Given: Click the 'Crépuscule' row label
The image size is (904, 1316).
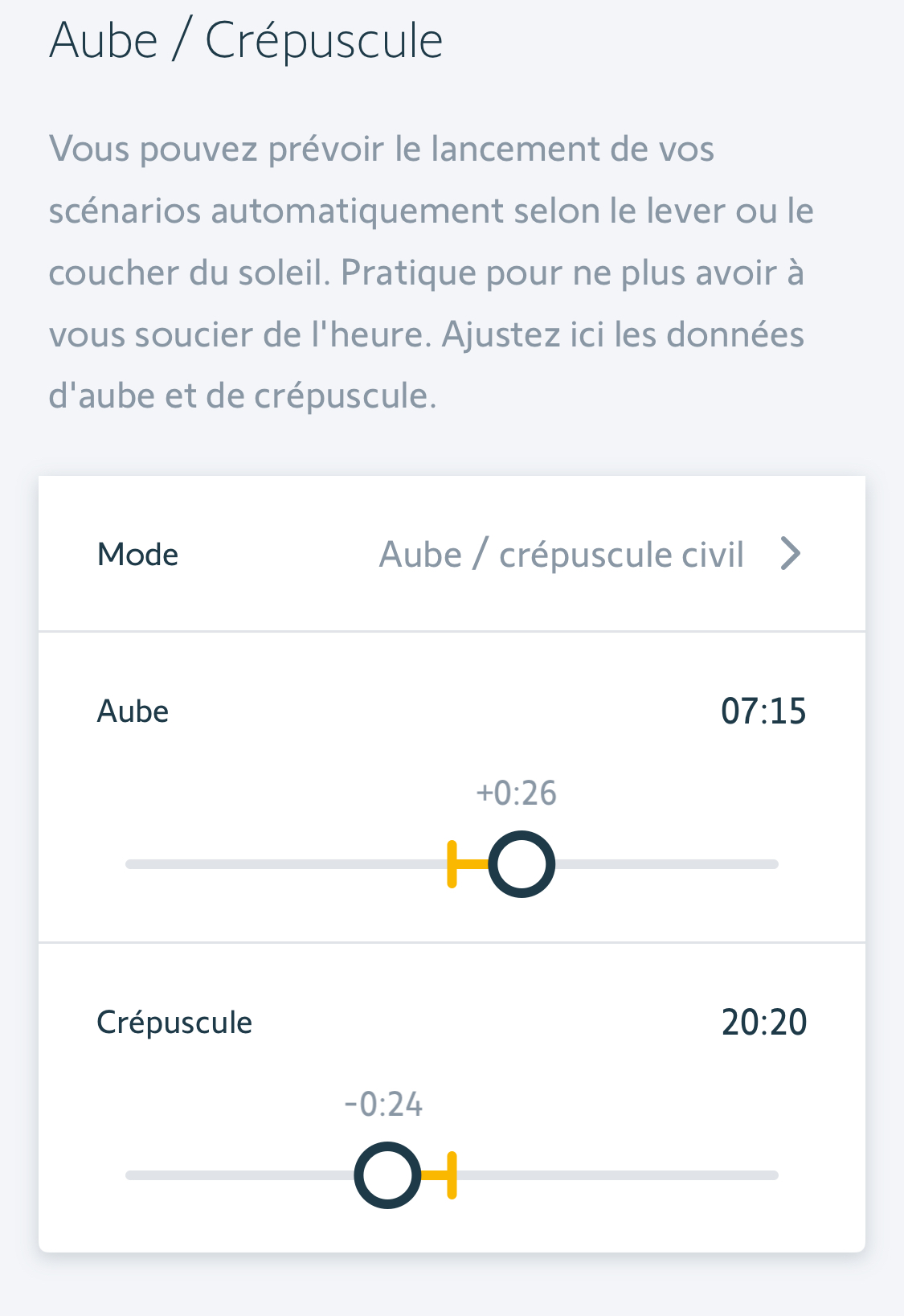Looking at the screenshot, I should coord(174,1023).
